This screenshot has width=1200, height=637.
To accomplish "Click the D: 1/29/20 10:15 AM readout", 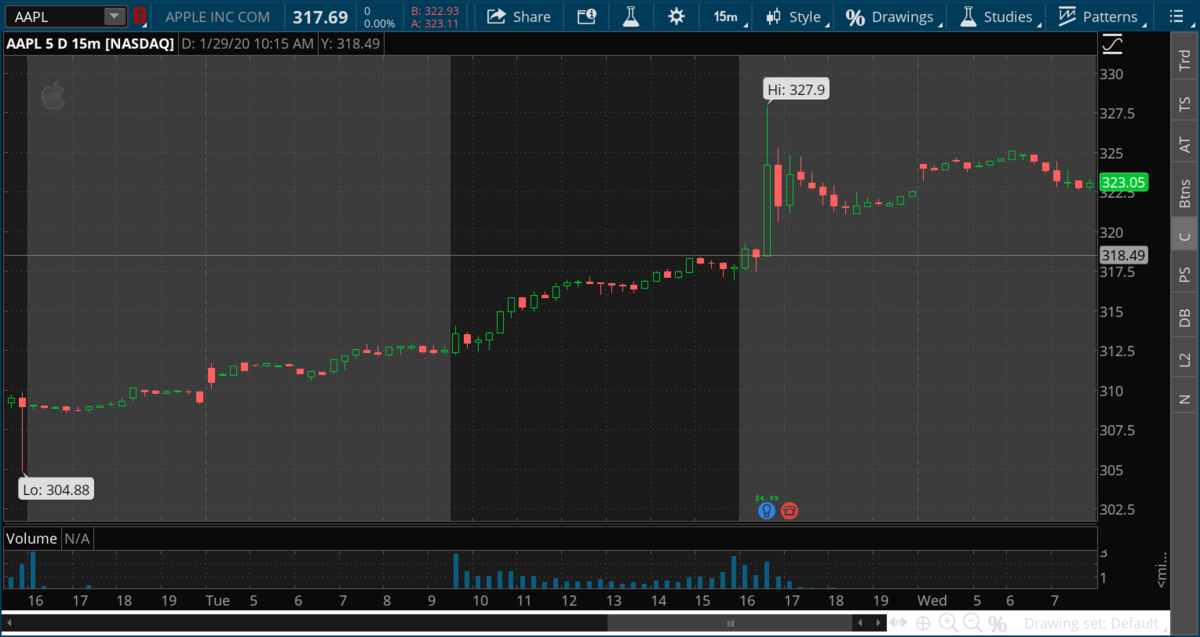I will [247, 44].
